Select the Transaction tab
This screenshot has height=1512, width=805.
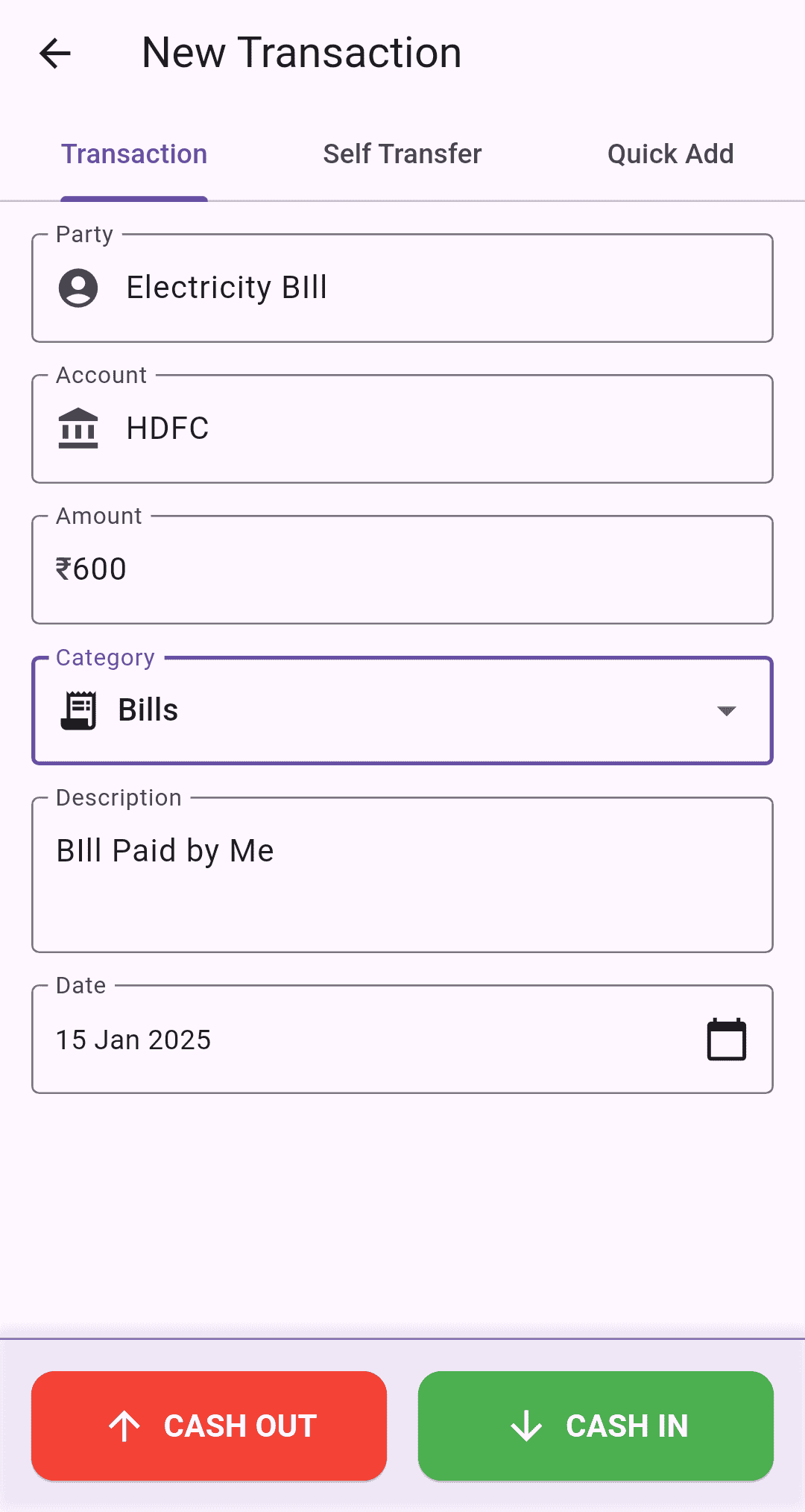[x=134, y=154]
